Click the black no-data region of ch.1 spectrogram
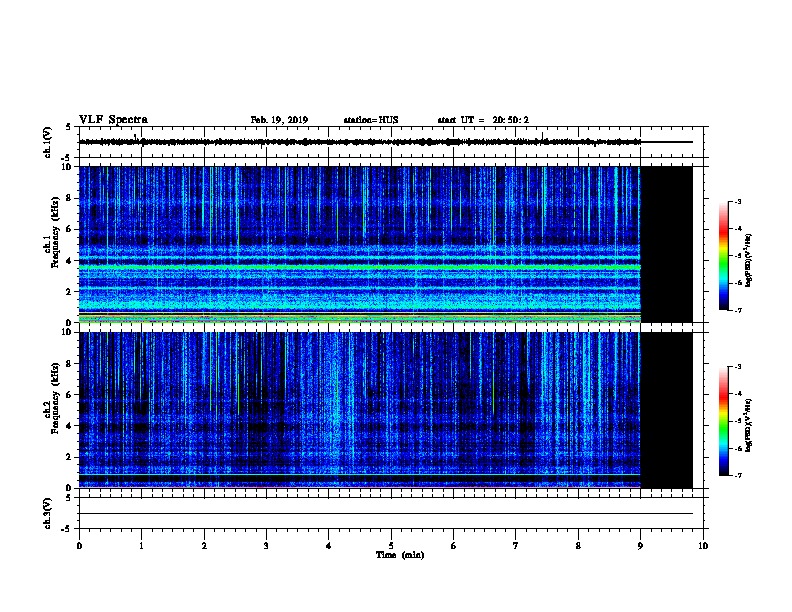The image size is (792, 612). [667, 244]
